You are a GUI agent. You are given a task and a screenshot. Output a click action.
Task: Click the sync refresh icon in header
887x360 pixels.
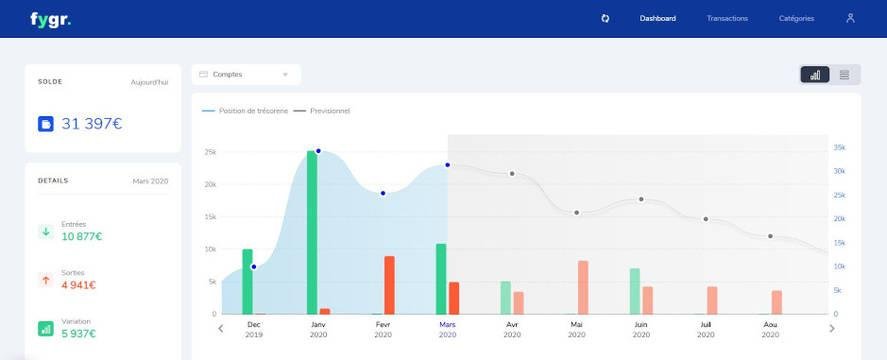(x=605, y=19)
